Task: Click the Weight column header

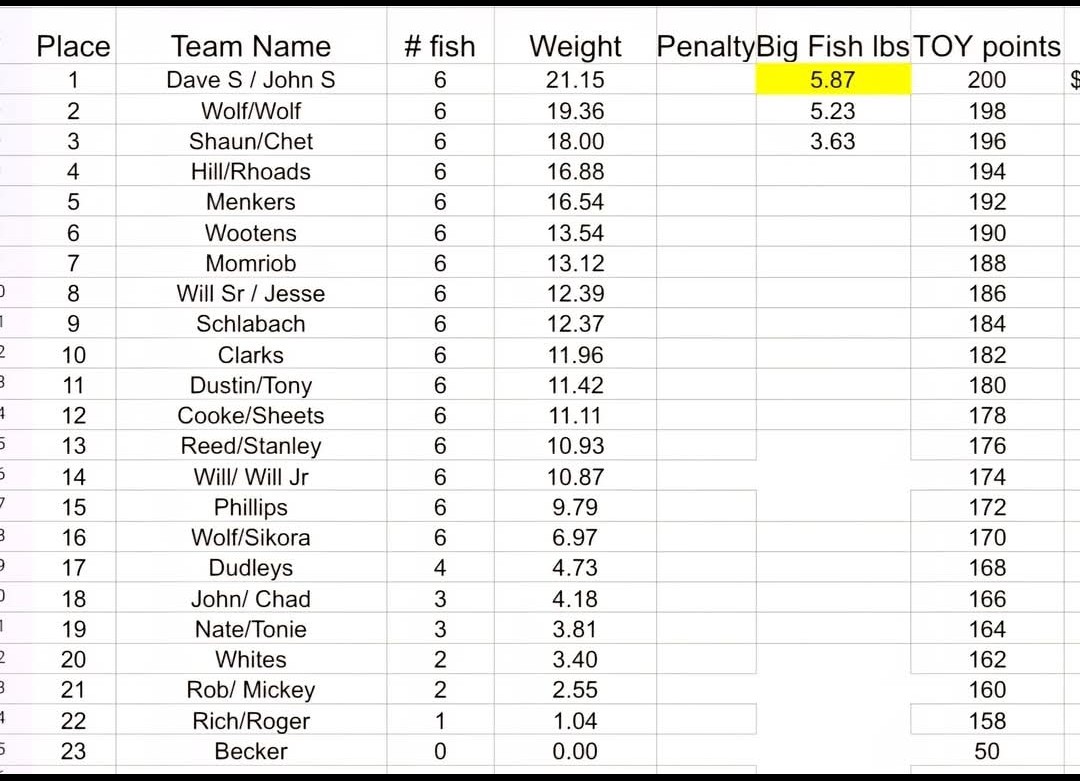Action: pos(575,46)
